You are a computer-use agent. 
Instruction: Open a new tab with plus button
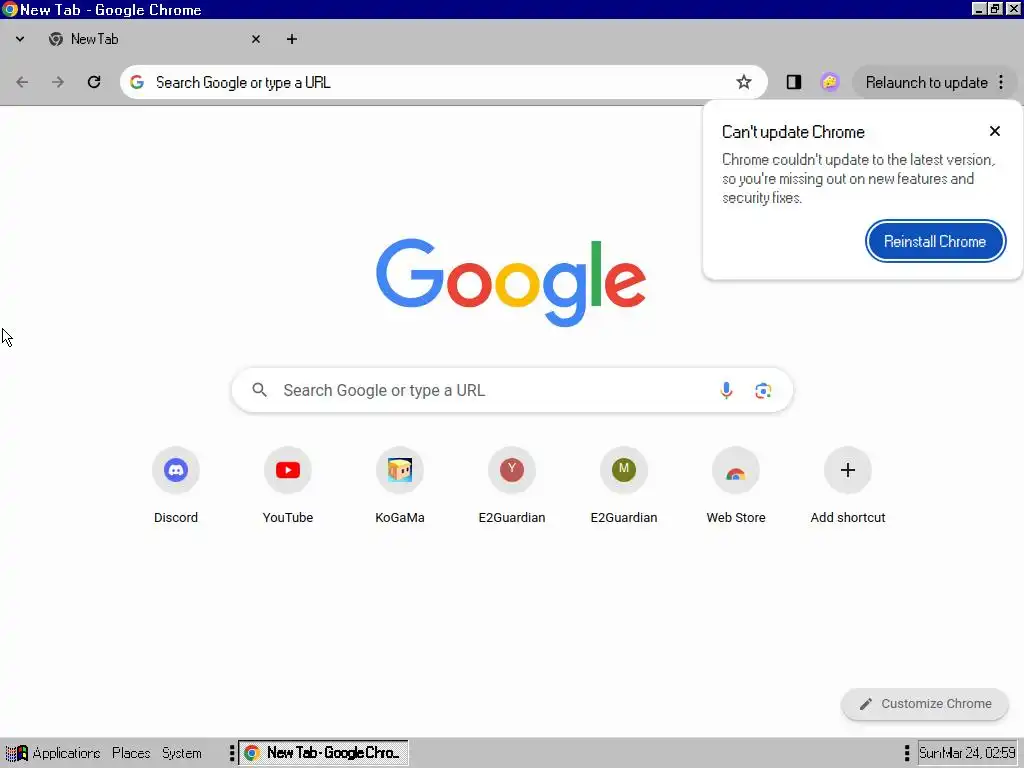pos(292,39)
